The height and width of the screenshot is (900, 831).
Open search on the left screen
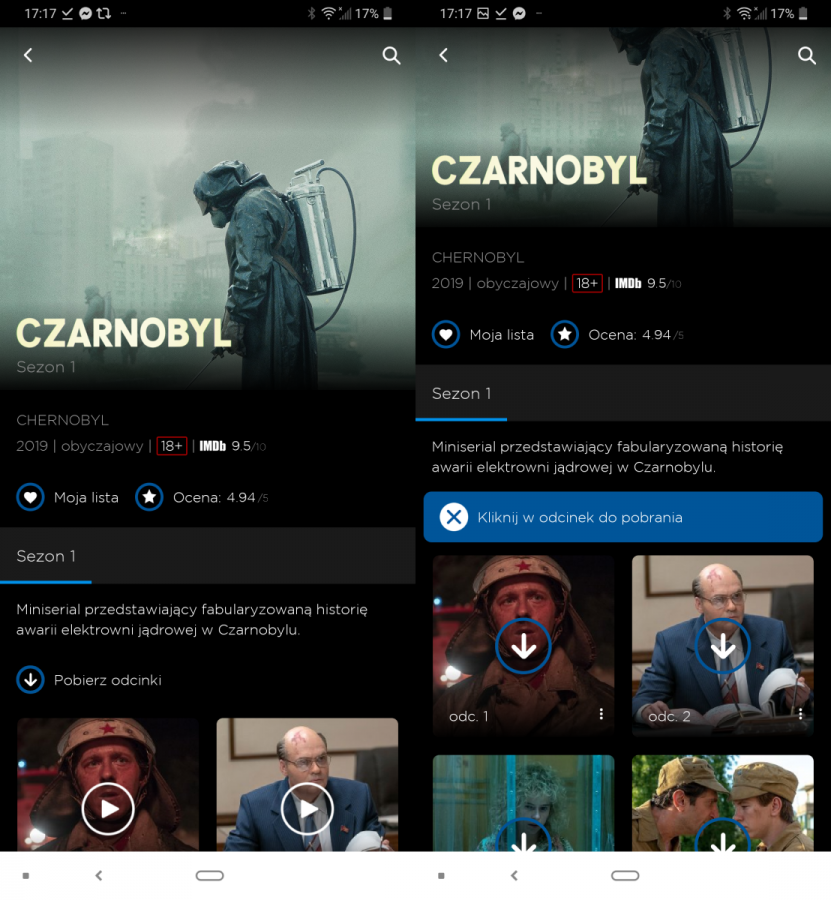point(391,55)
